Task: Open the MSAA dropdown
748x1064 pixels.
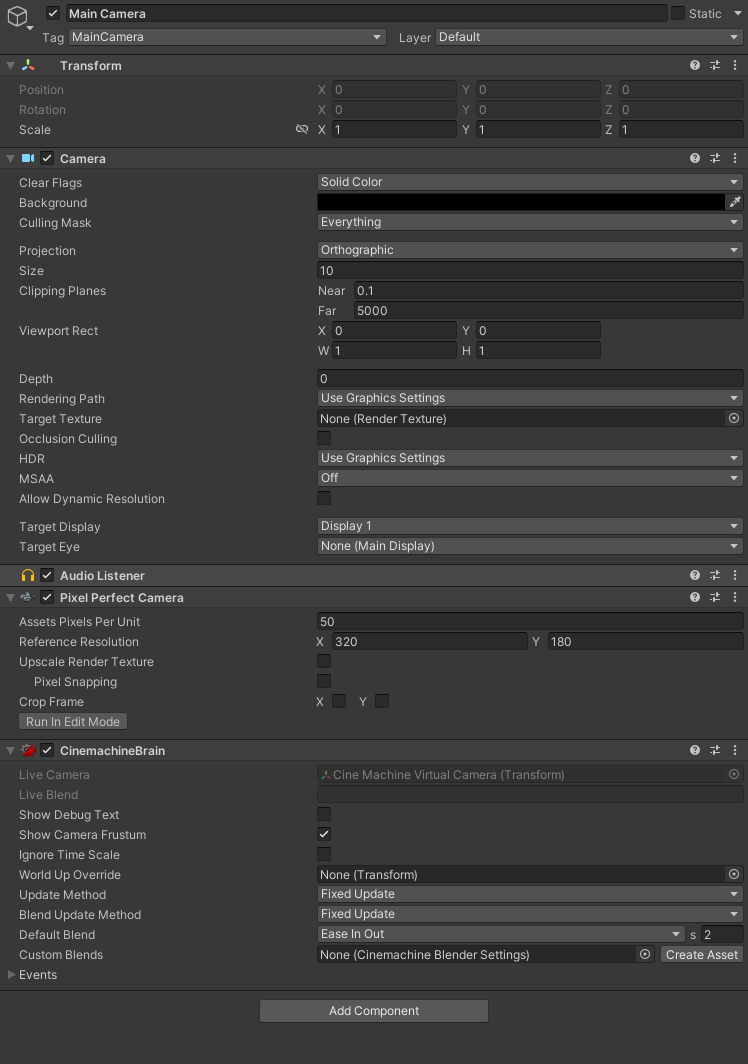Action: pos(530,478)
